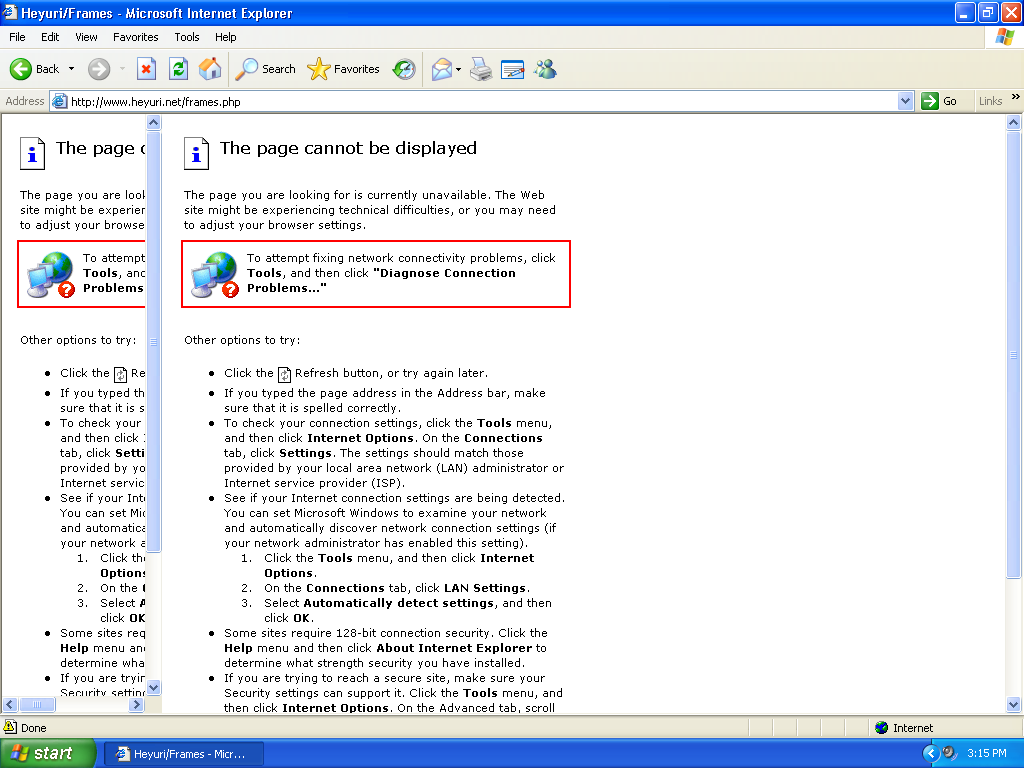Open the Windows start button

click(x=47, y=753)
